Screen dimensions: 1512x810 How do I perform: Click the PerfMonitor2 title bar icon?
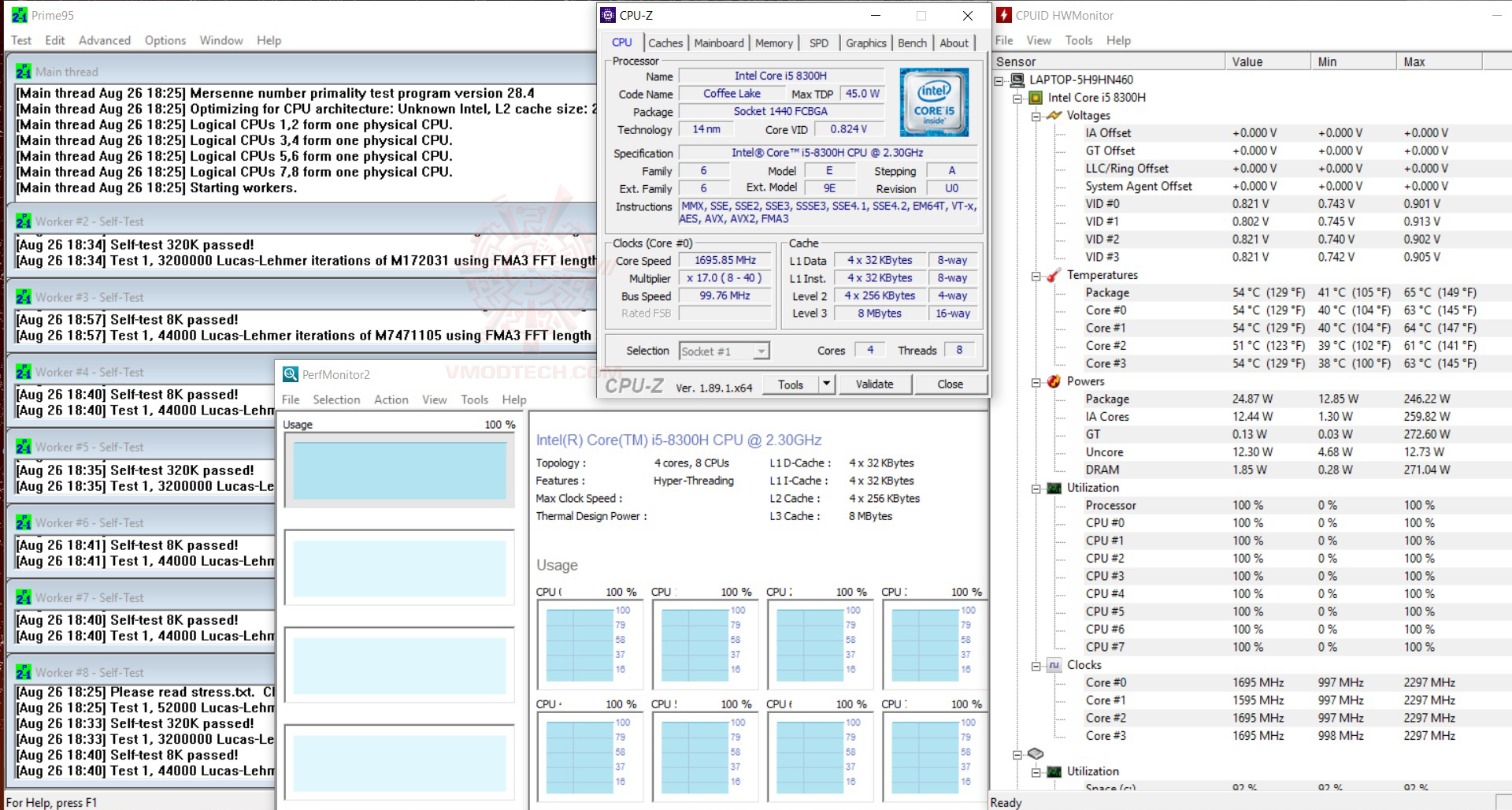tap(291, 374)
